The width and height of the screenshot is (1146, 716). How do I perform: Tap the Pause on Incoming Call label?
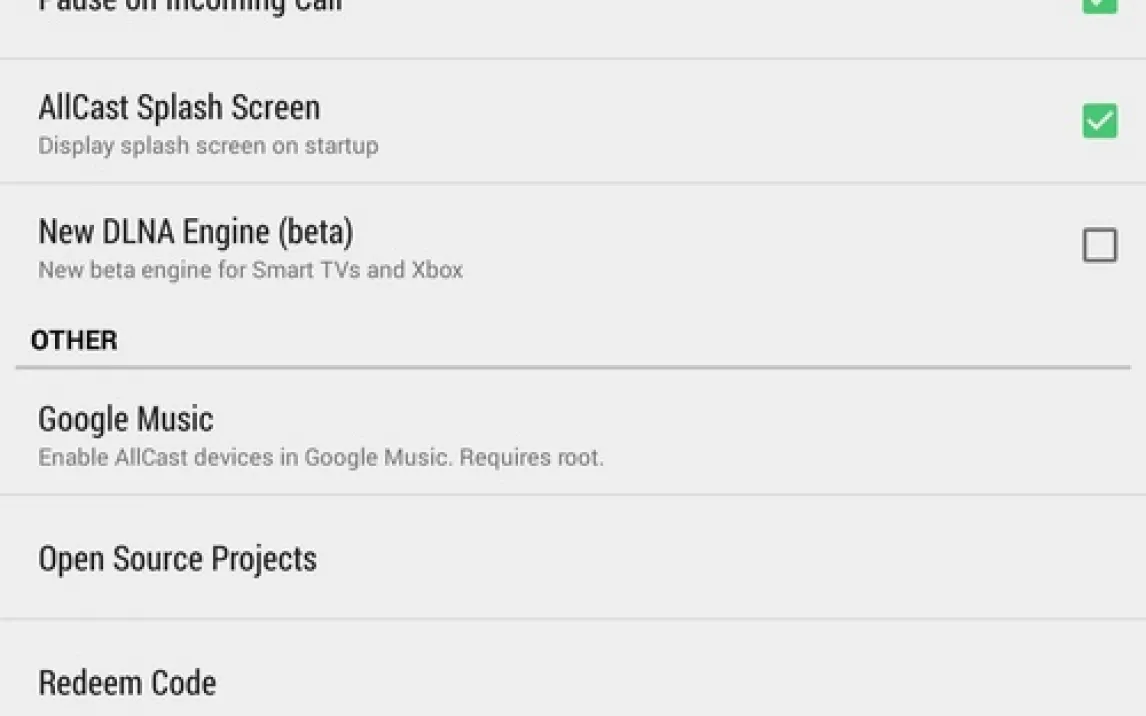190,5
